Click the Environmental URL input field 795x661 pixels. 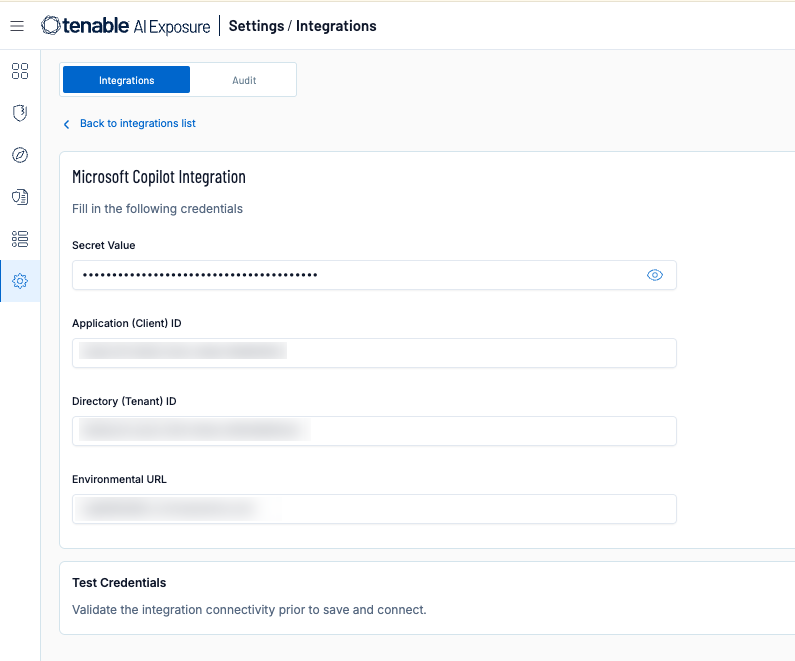(x=374, y=509)
